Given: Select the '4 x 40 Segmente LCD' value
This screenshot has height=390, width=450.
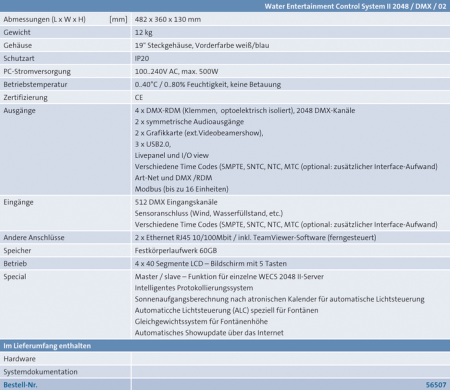Looking at the screenshot, I should tap(211, 264).
